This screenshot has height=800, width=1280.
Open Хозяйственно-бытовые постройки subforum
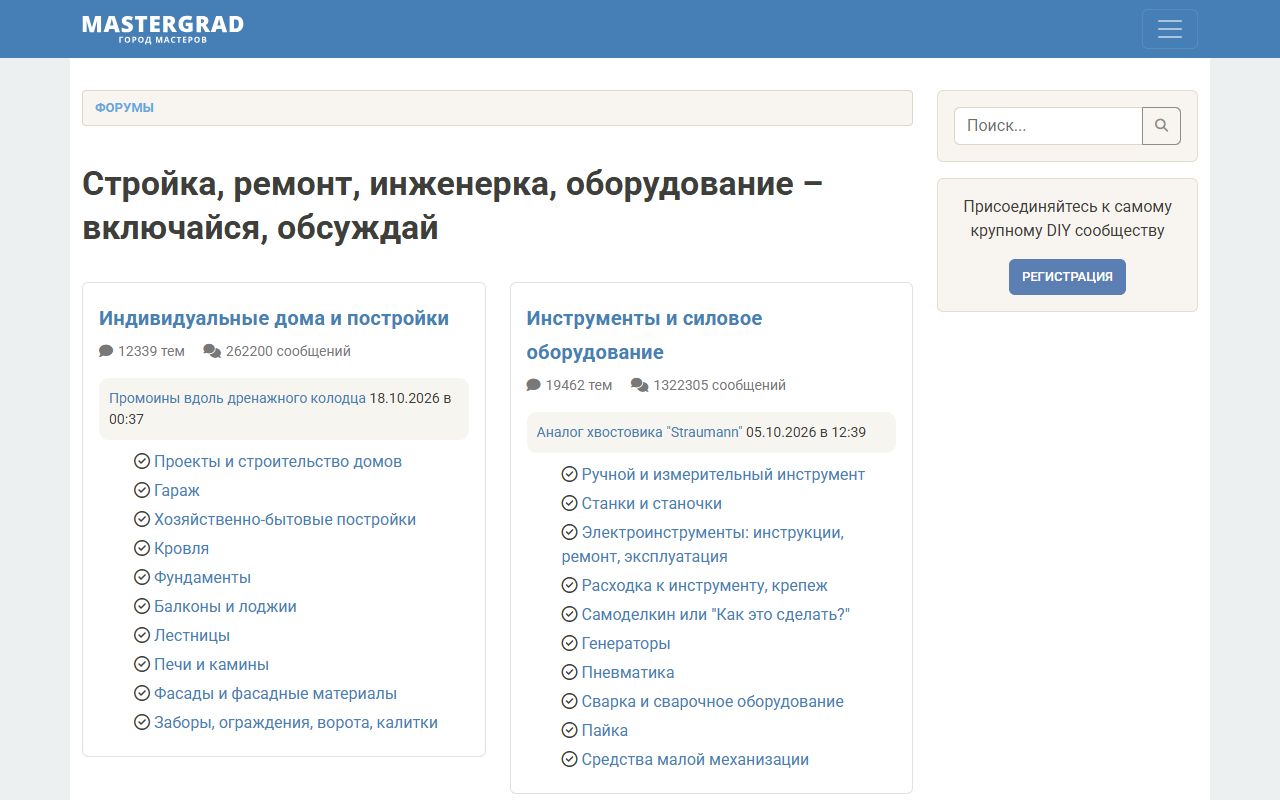pos(285,519)
